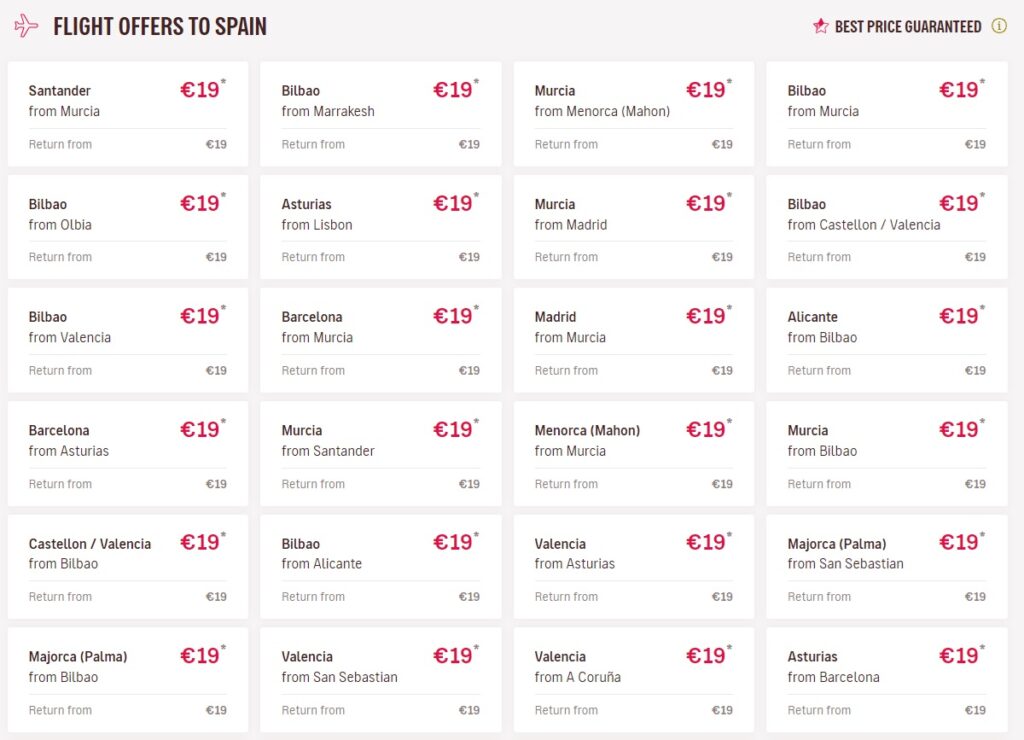Choose the Barcelona from Asturias flight
The width and height of the screenshot is (1024, 740).
pyautogui.click(x=128, y=452)
